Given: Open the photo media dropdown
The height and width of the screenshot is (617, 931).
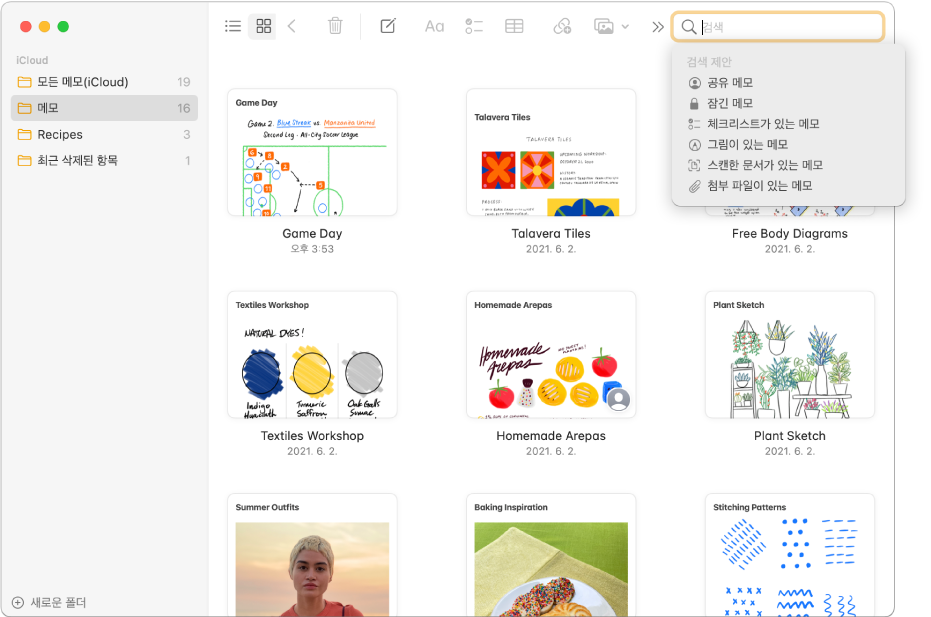Looking at the screenshot, I should [x=611, y=26].
